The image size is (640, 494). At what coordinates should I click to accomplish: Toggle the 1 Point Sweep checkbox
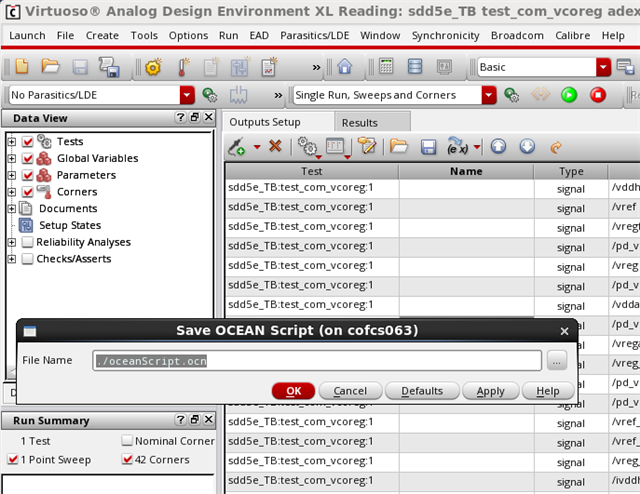13,459
